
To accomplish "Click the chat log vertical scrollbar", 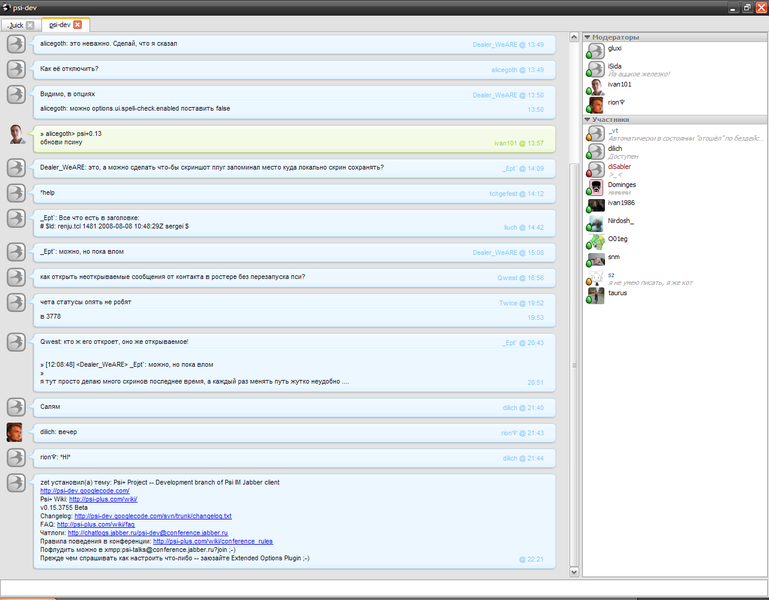I will [572, 300].
